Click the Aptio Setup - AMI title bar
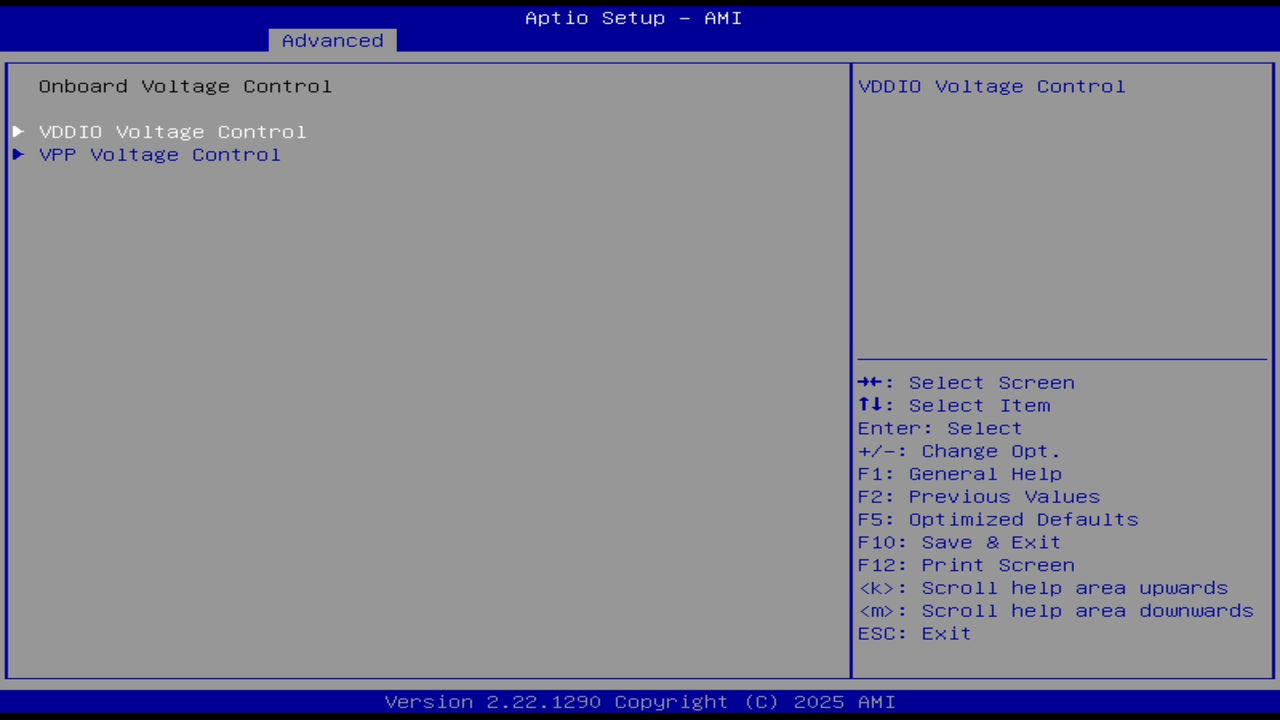This screenshot has height=720, width=1280. [x=633, y=17]
